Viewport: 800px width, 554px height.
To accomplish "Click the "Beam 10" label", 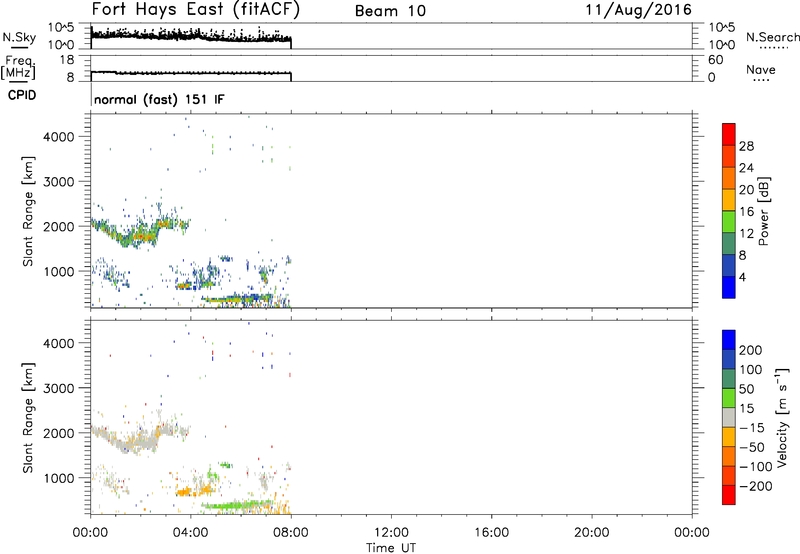I will point(390,11).
